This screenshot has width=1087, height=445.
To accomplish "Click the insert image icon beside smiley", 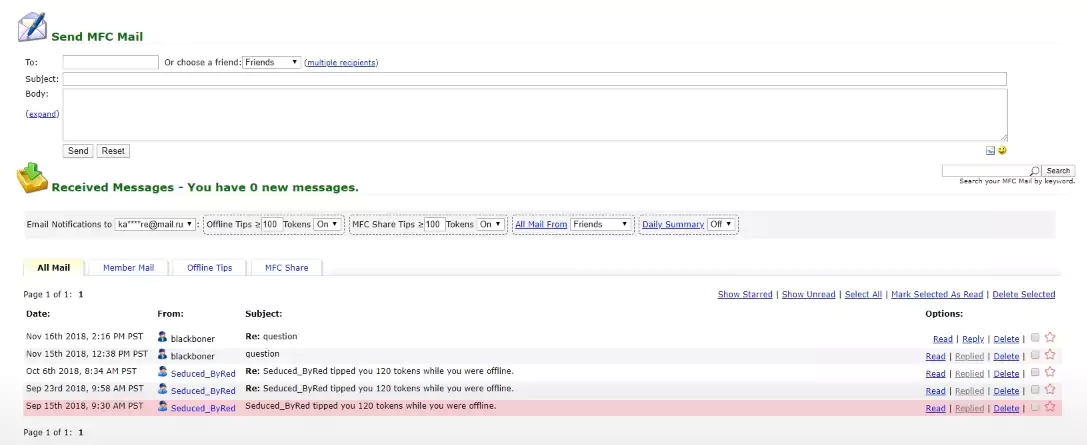I will pos(991,150).
